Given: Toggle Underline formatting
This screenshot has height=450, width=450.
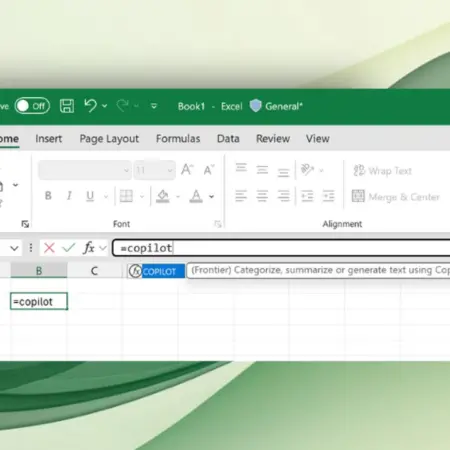Looking at the screenshot, I should pyautogui.click(x=90, y=196).
